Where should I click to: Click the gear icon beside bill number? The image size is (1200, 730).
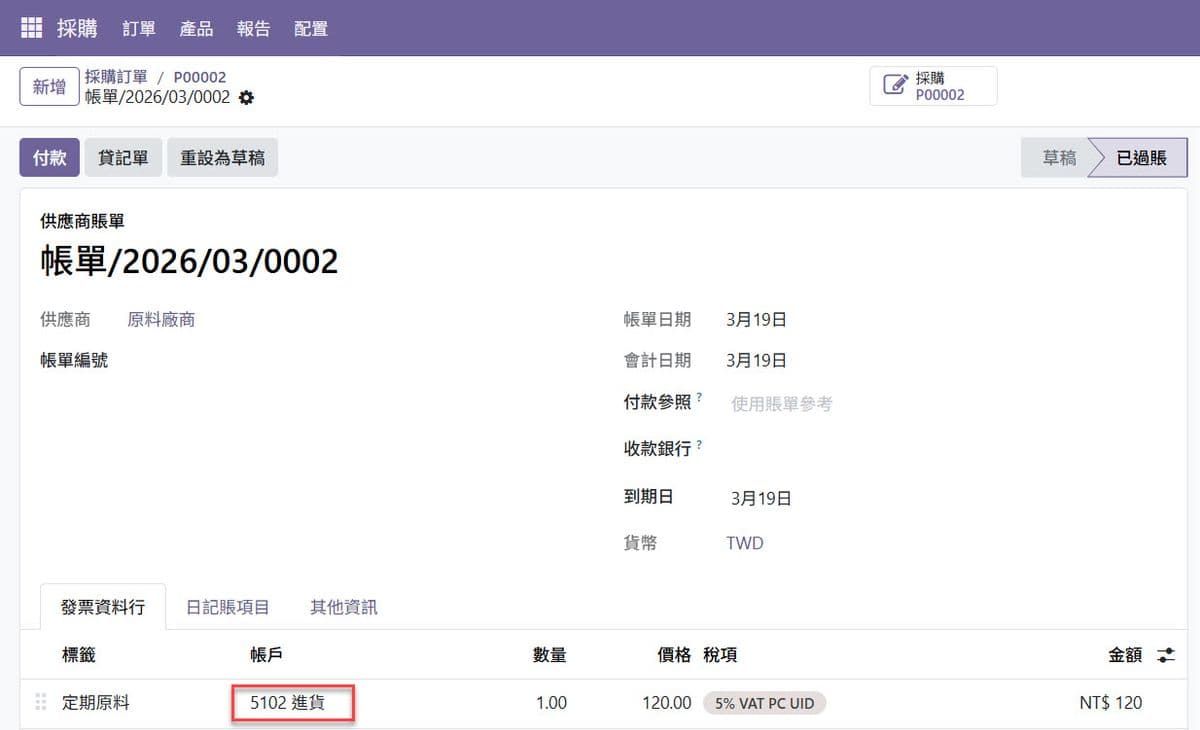tap(247, 98)
